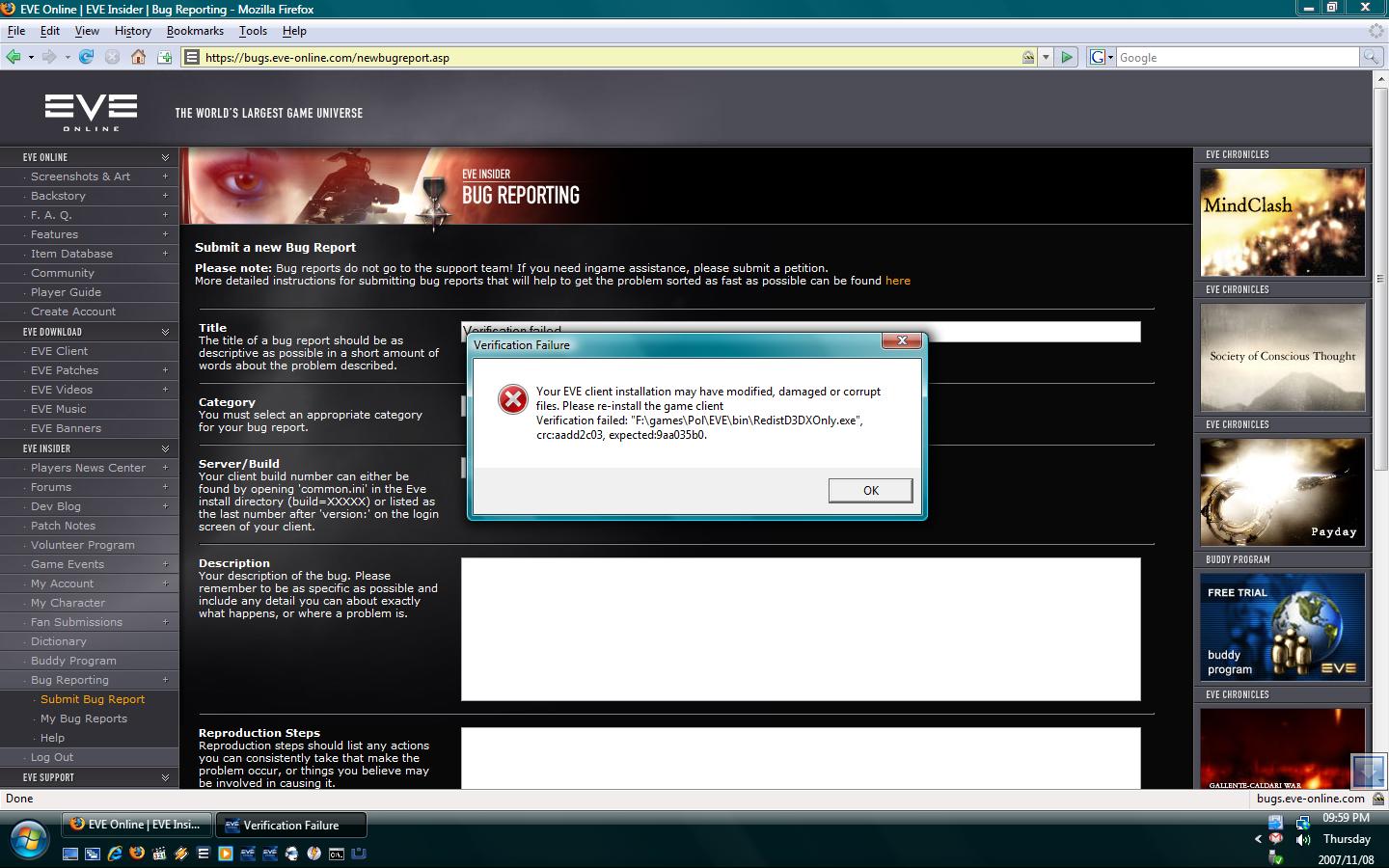1389x868 pixels.
Task: Open the Society of Conscious Thought thumbnail
Action: click(x=1283, y=357)
